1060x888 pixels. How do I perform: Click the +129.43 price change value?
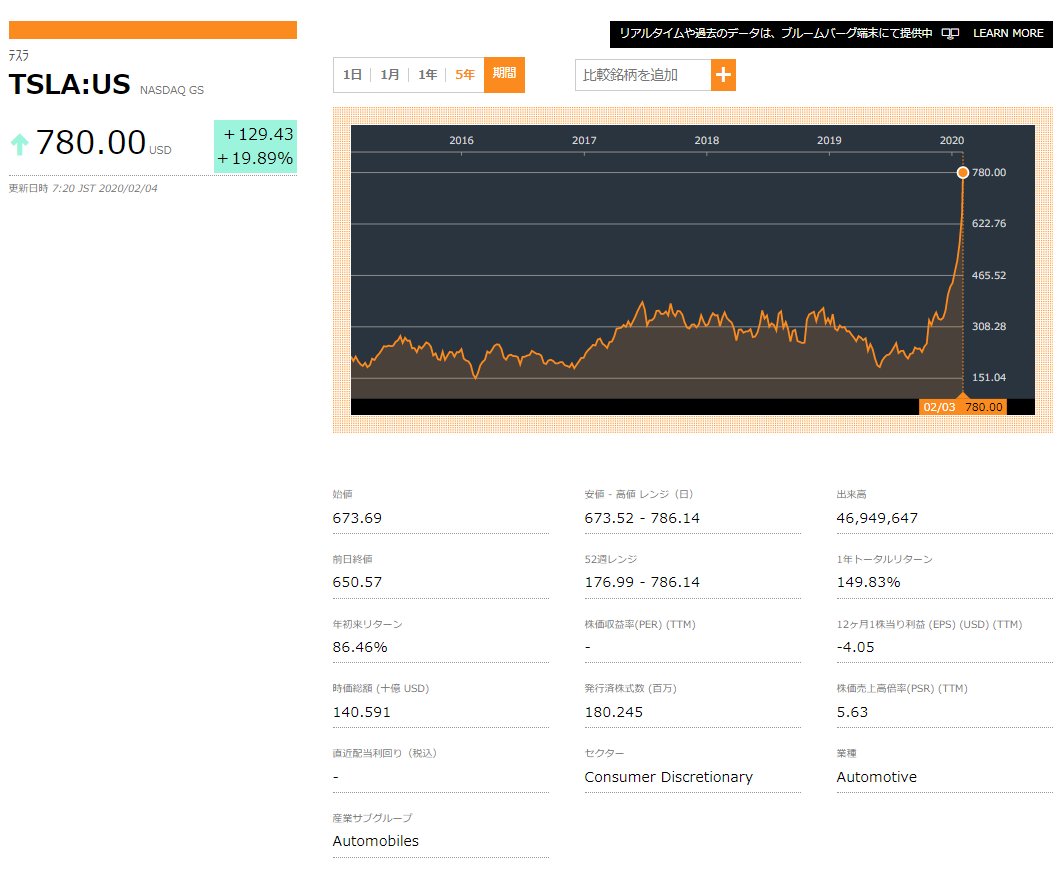pos(258,134)
